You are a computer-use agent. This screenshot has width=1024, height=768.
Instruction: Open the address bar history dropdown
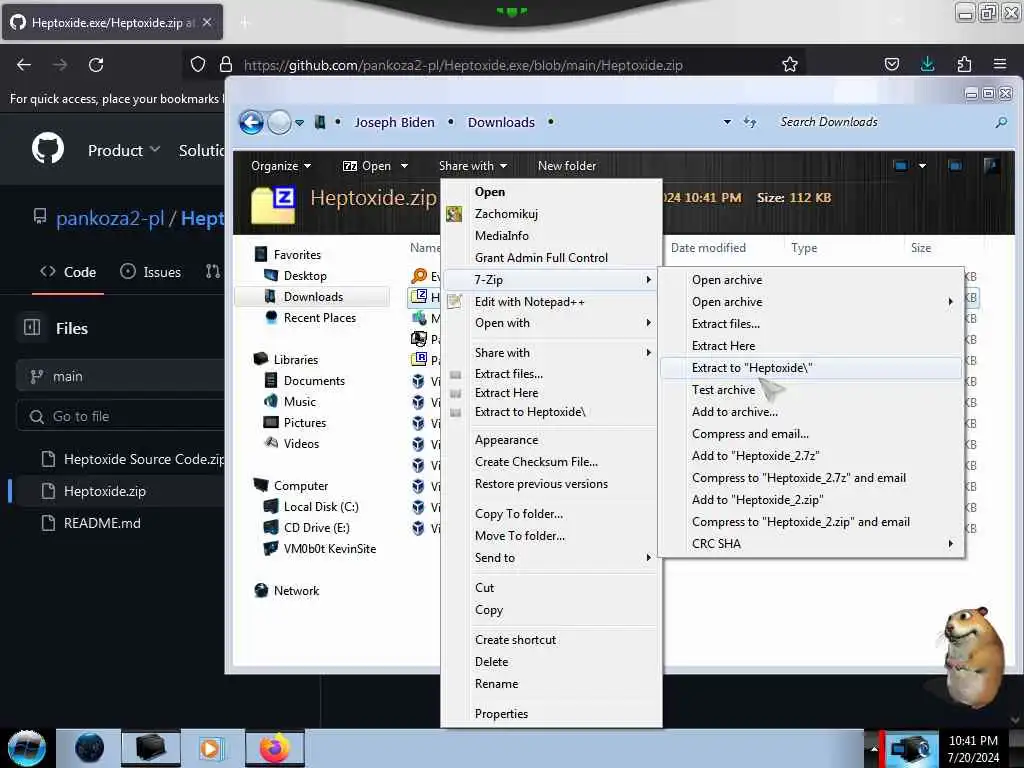(727, 122)
